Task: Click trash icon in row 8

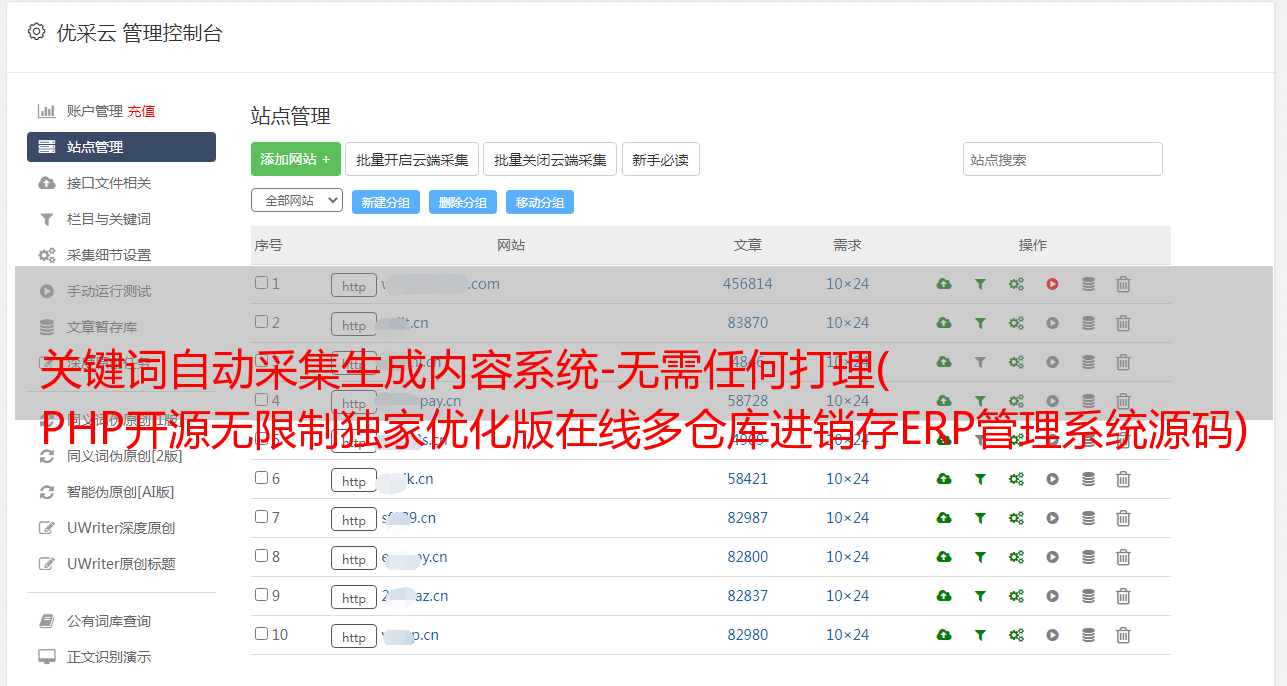Action: point(1123,557)
